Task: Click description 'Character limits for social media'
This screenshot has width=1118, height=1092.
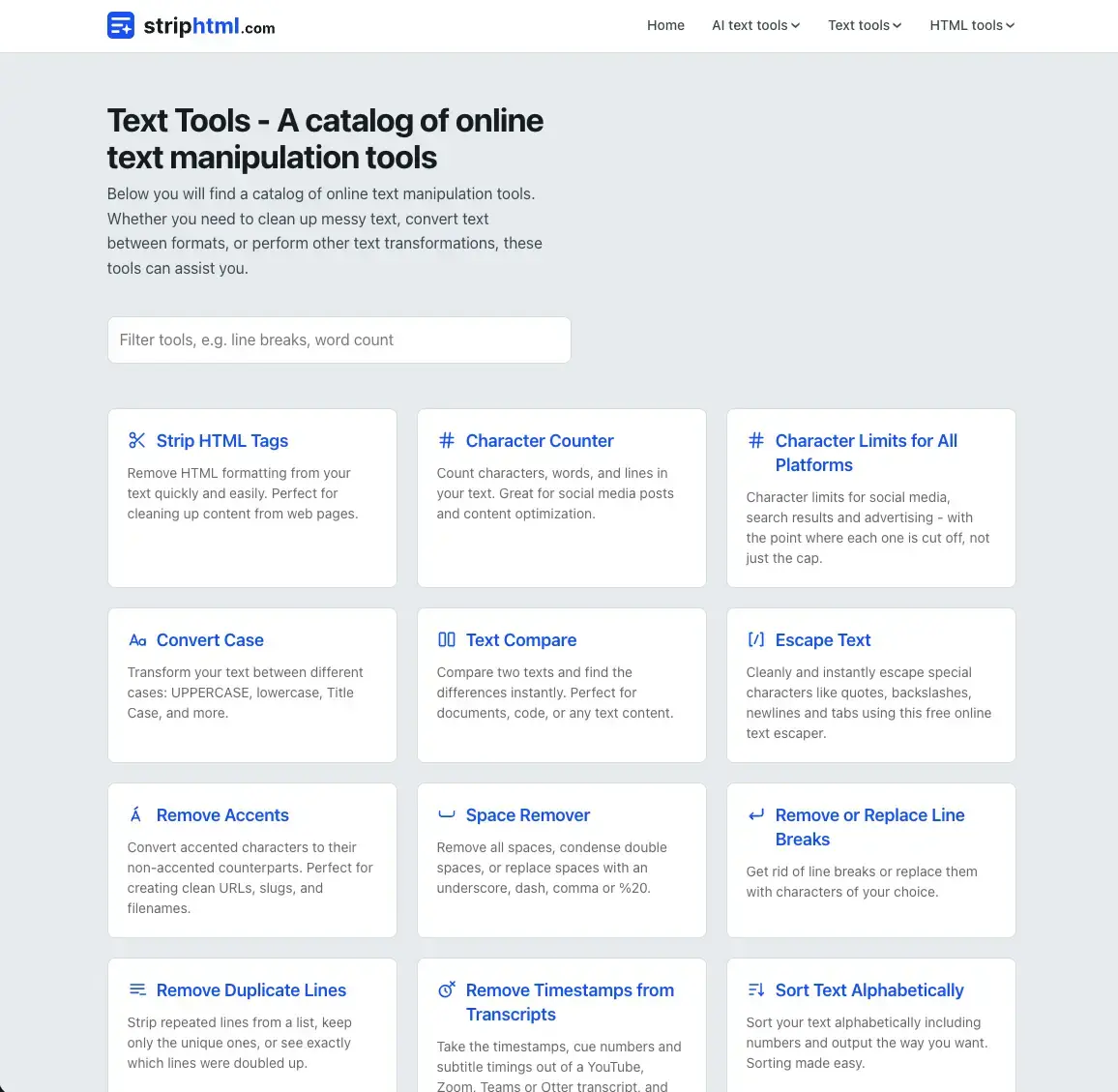Action: (x=868, y=527)
